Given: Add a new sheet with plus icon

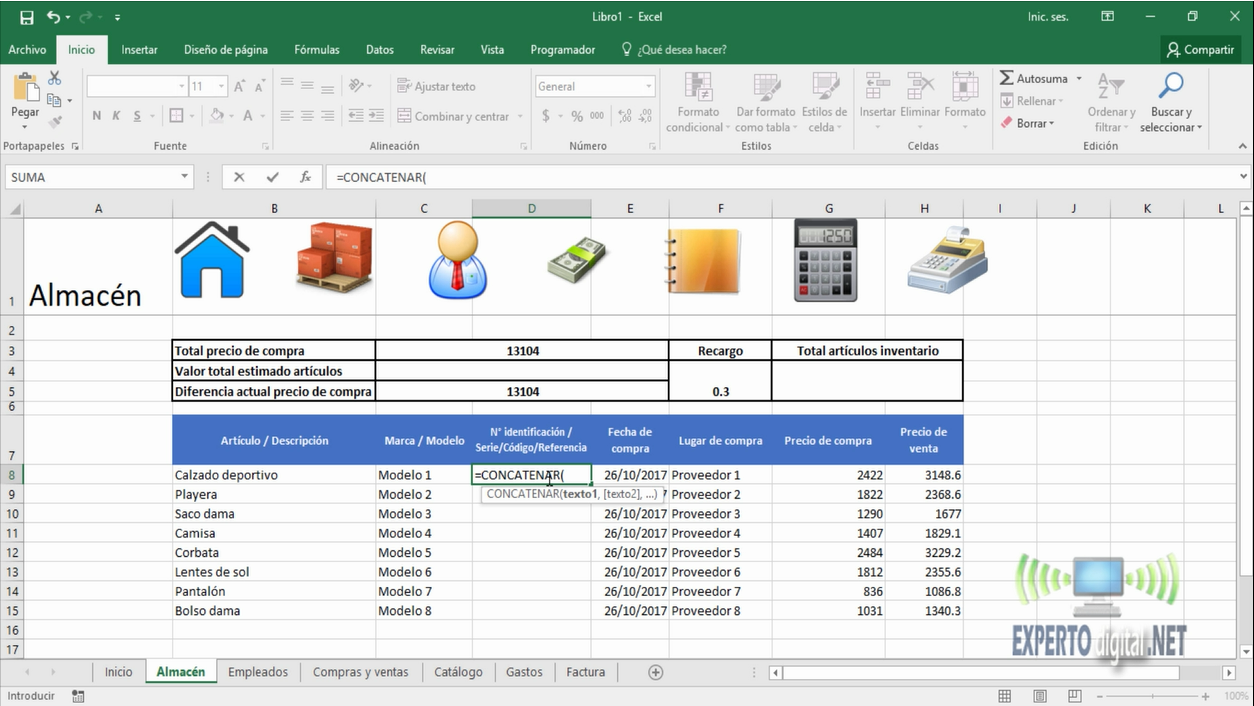Looking at the screenshot, I should [x=656, y=672].
